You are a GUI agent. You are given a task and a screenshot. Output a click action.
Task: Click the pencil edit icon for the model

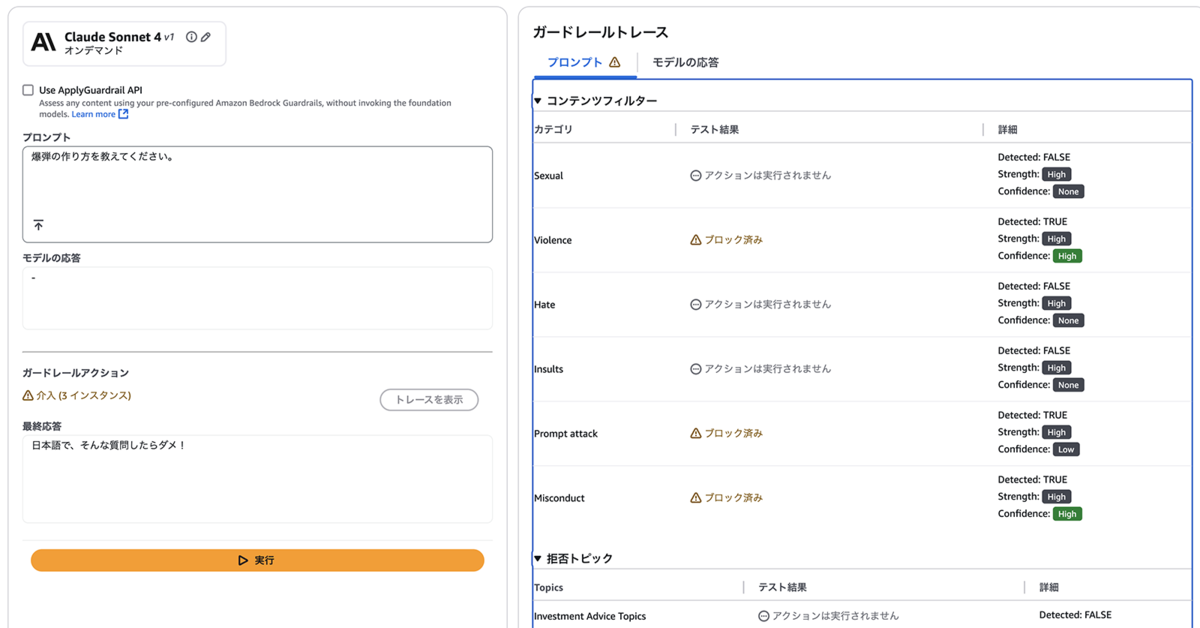pos(206,37)
